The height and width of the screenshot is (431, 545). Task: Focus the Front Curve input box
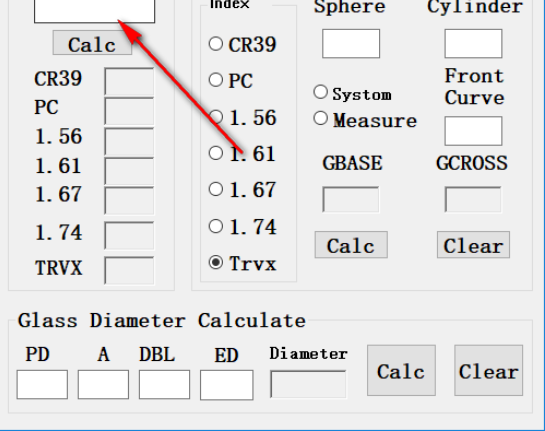click(473, 131)
